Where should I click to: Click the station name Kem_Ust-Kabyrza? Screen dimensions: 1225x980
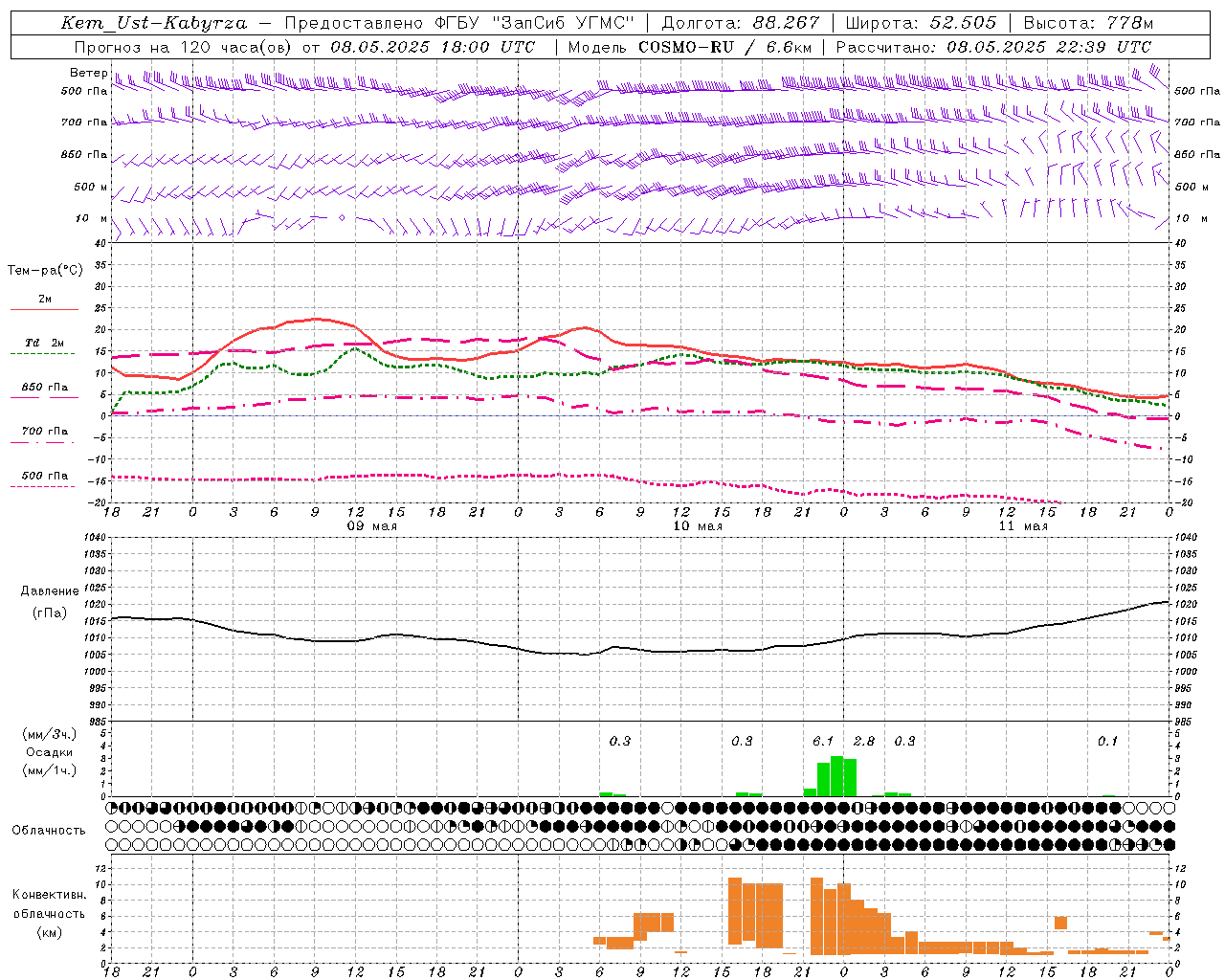(153, 23)
